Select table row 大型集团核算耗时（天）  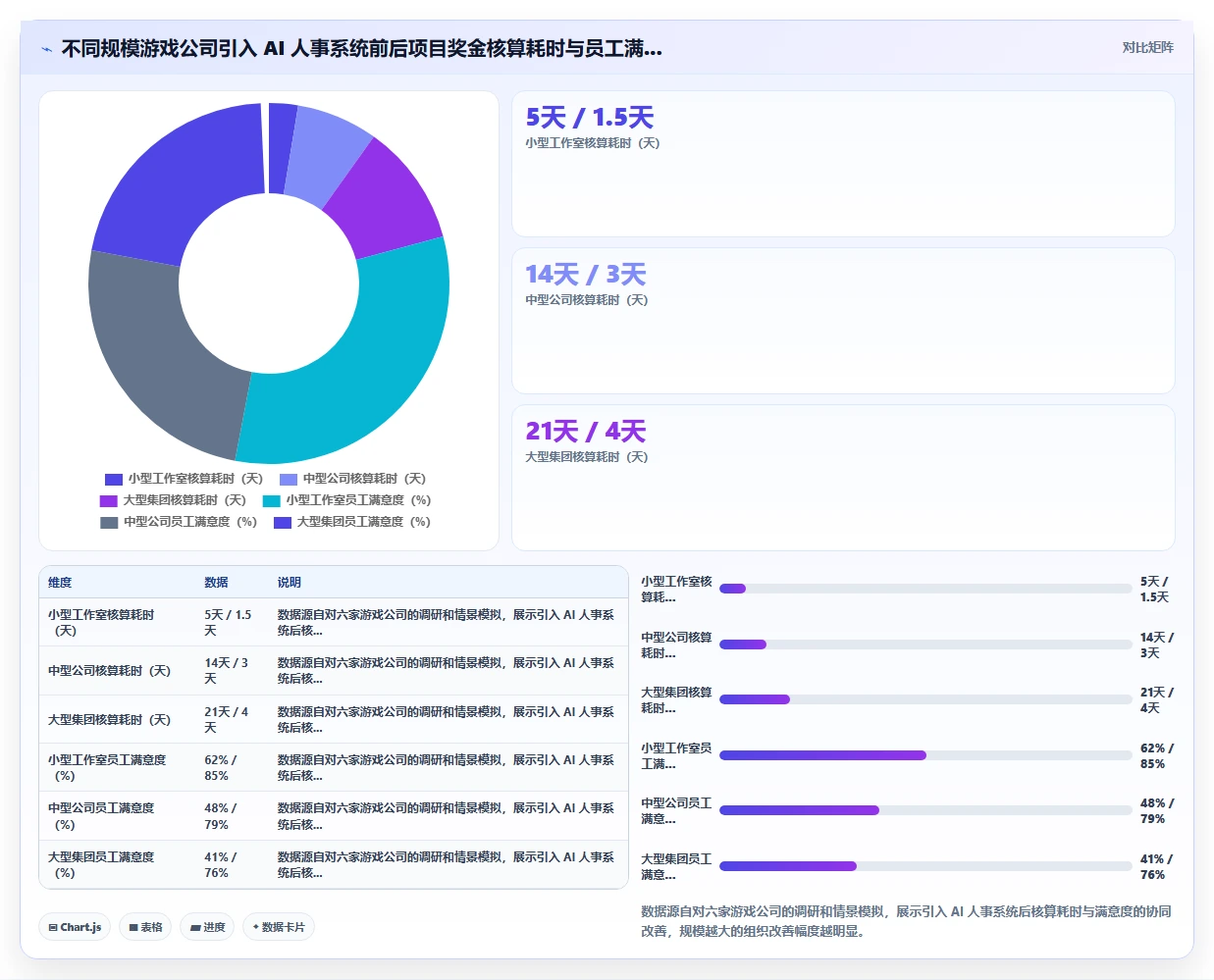(x=334, y=720)
